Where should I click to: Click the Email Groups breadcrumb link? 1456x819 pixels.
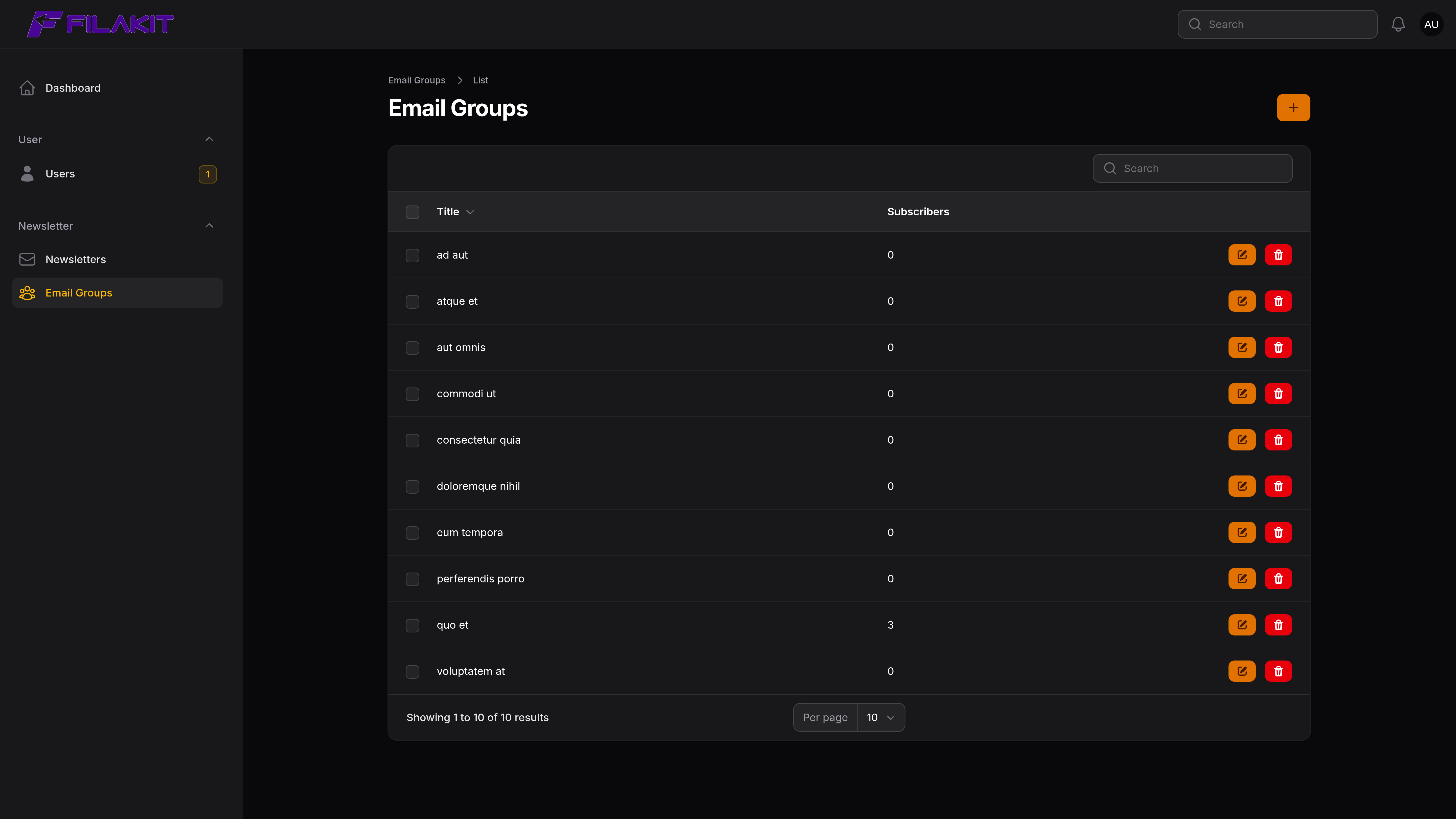point(417,80)
